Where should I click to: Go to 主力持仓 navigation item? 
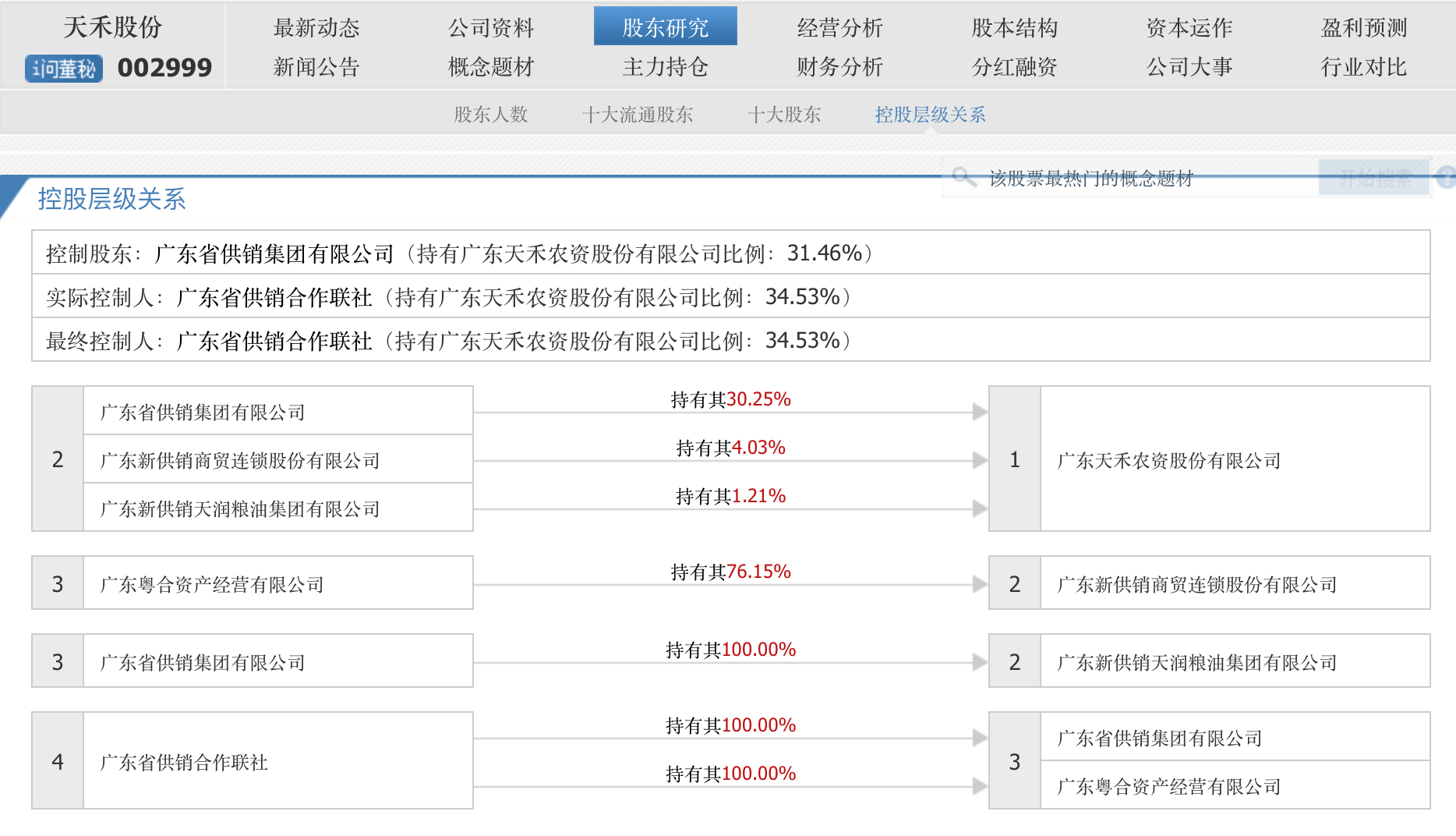click(x=666, y=67)
